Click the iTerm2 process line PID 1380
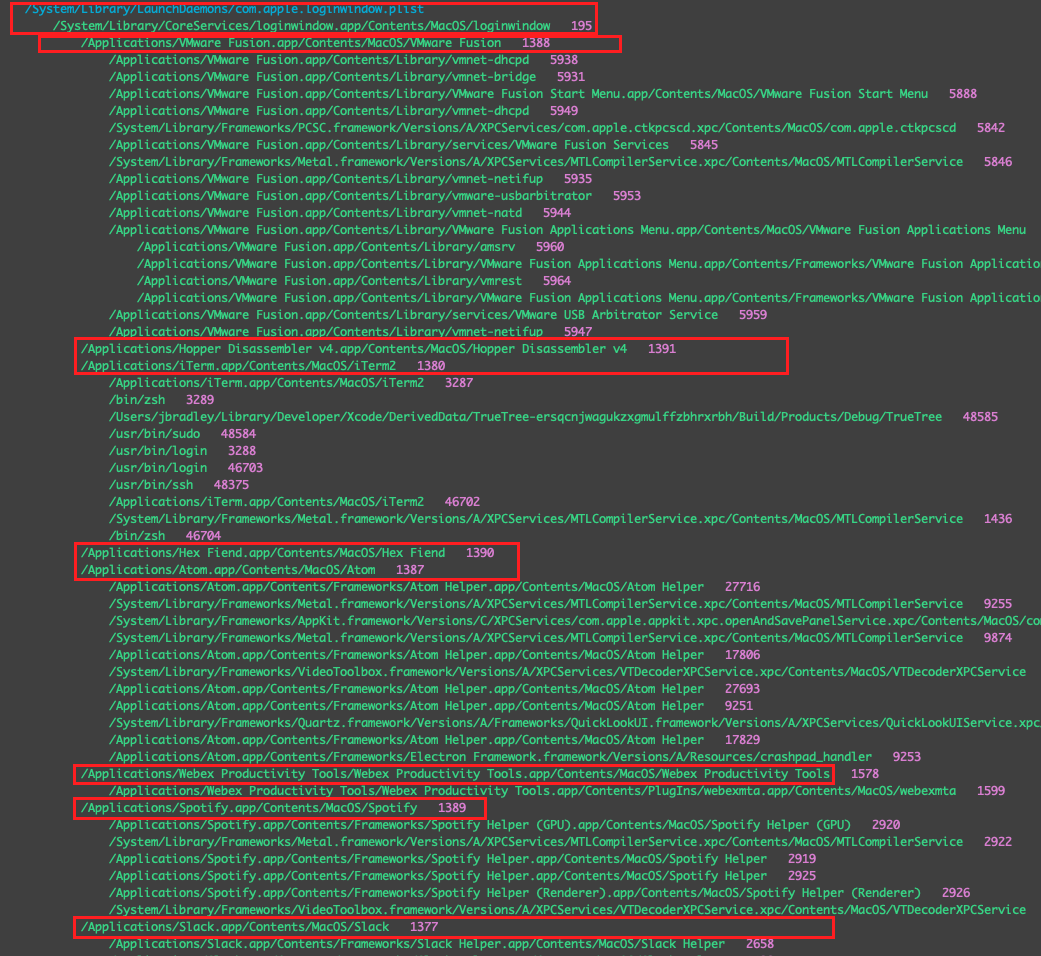1041x956 pixels. (x=262, y=366)
